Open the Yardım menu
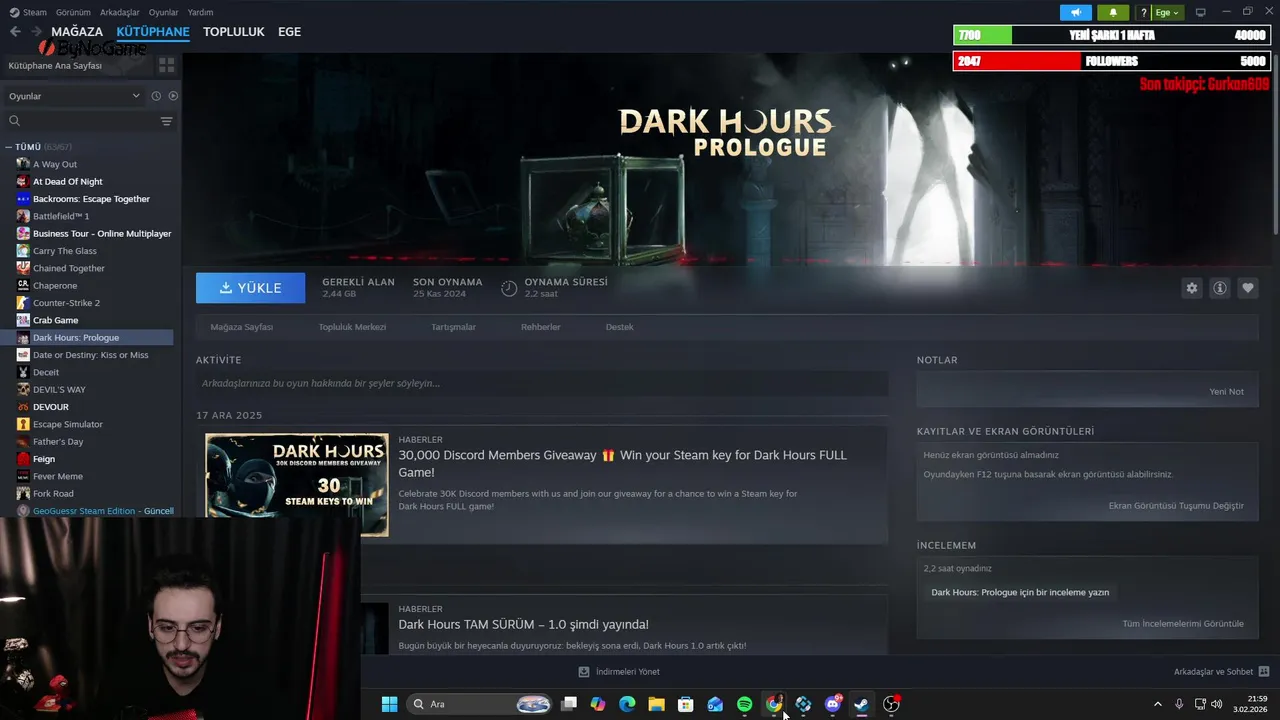Viewport: 1280px width, 720px height. coord(200,13)
